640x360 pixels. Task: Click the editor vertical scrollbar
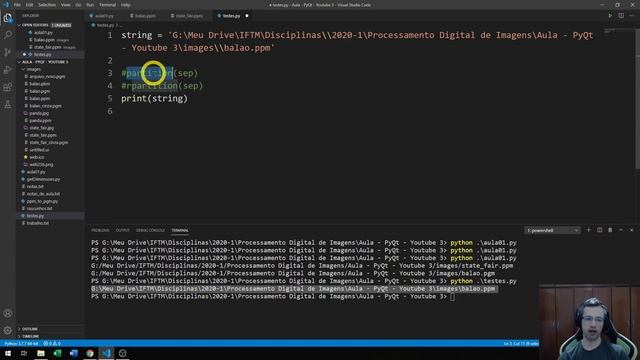[638, 98]
